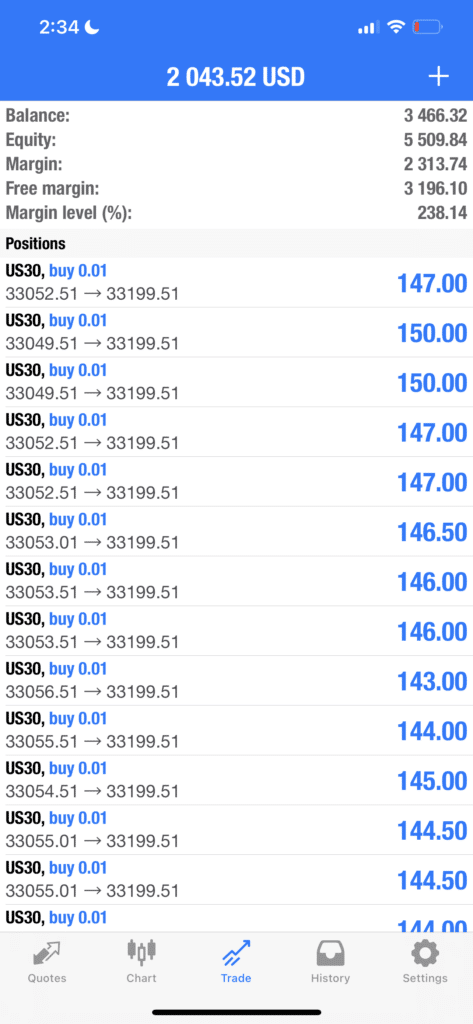Screen dimensions: 473x1024
Task: Expand the US30 position showing 146.50 profit
Action: click(236, 532)
